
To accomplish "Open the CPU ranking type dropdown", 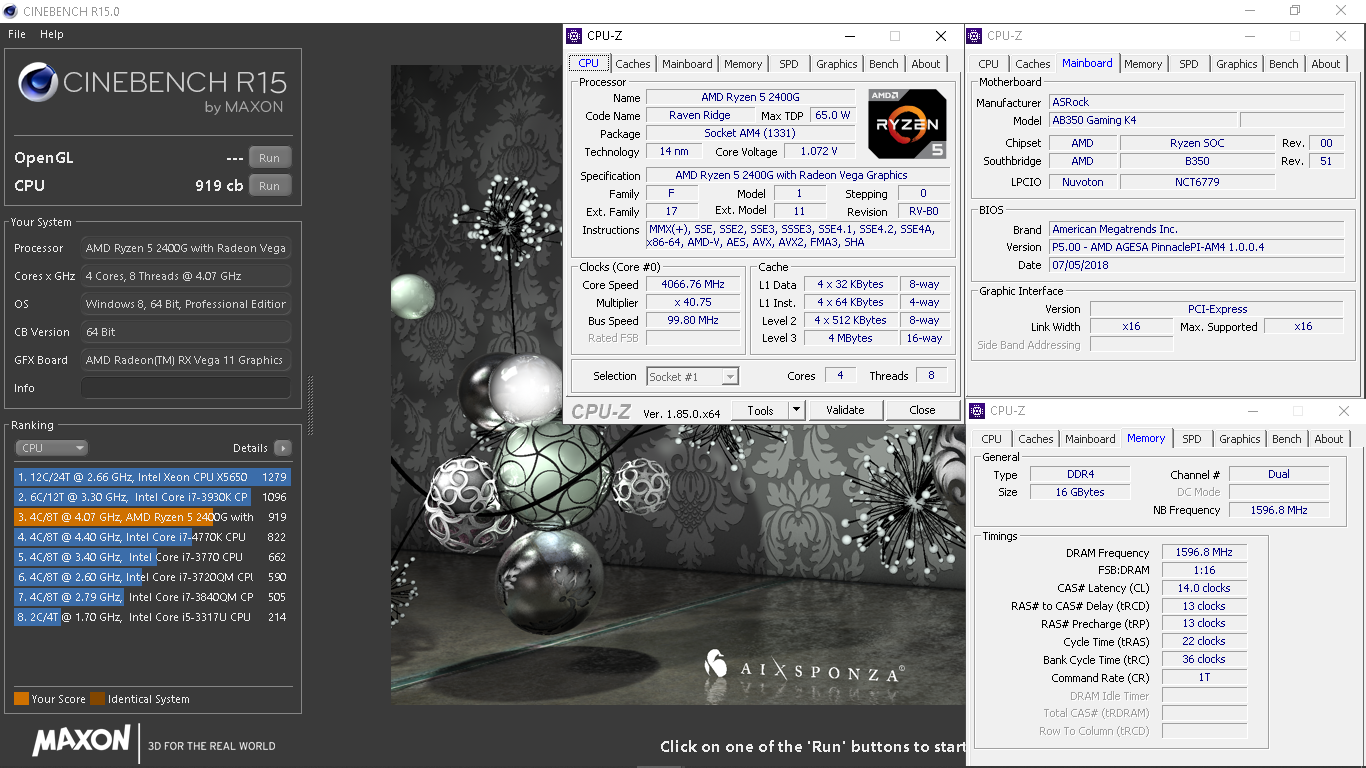I will [x=52, y=448].
